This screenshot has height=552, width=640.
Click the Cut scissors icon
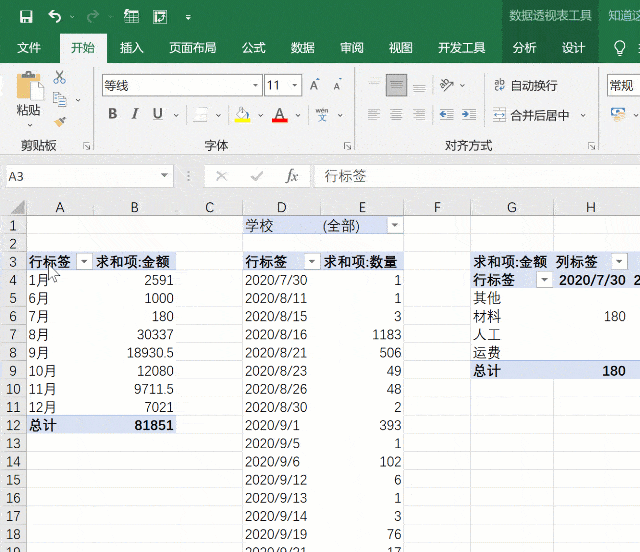60,77
